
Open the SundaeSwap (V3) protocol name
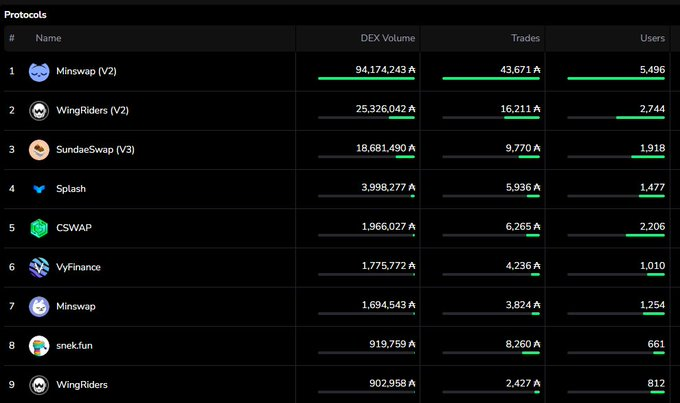click(95, 150)
